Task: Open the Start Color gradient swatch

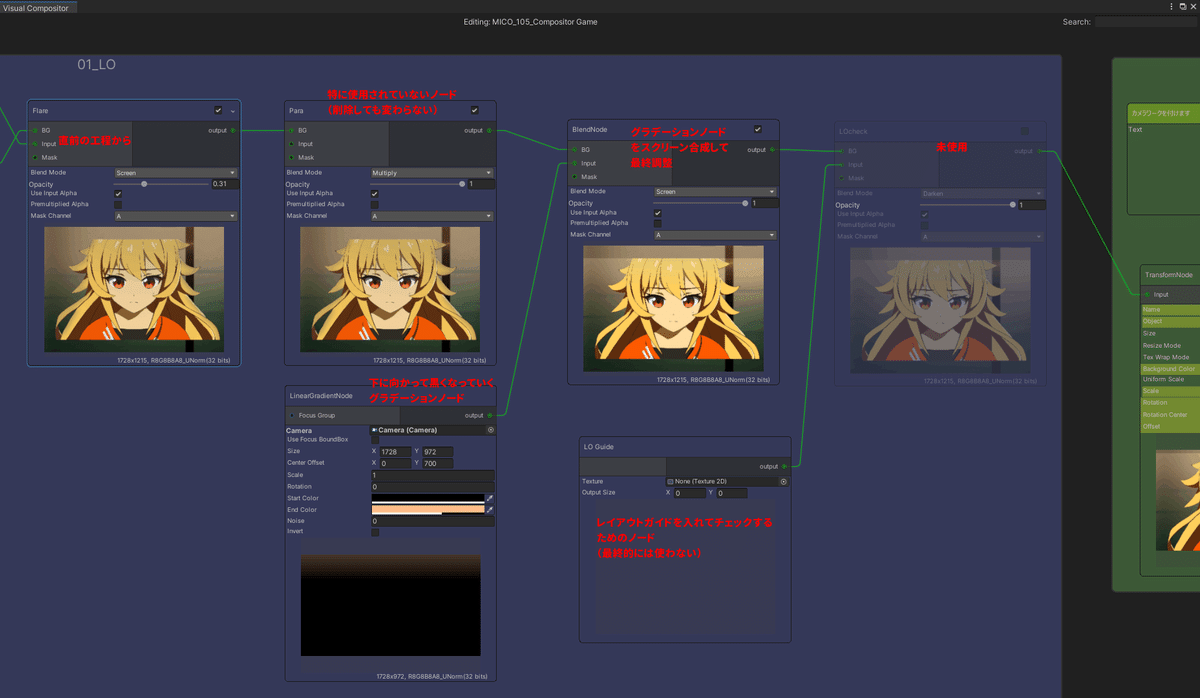Action: (x=427, y=498)
